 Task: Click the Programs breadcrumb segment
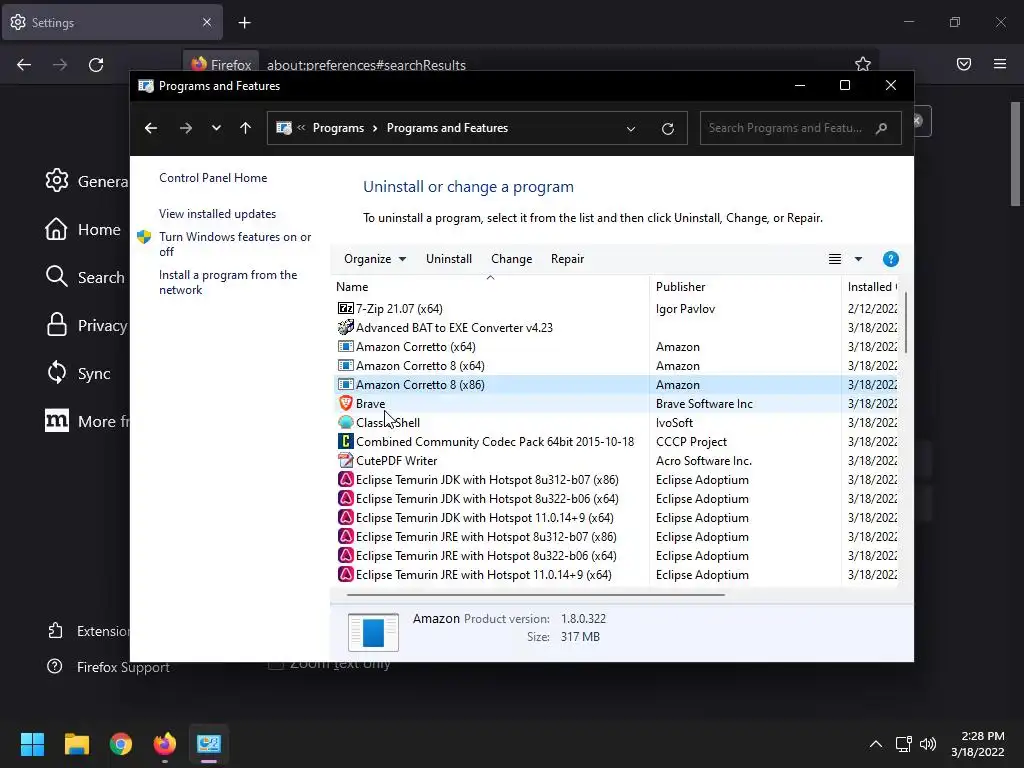(338, 128)
